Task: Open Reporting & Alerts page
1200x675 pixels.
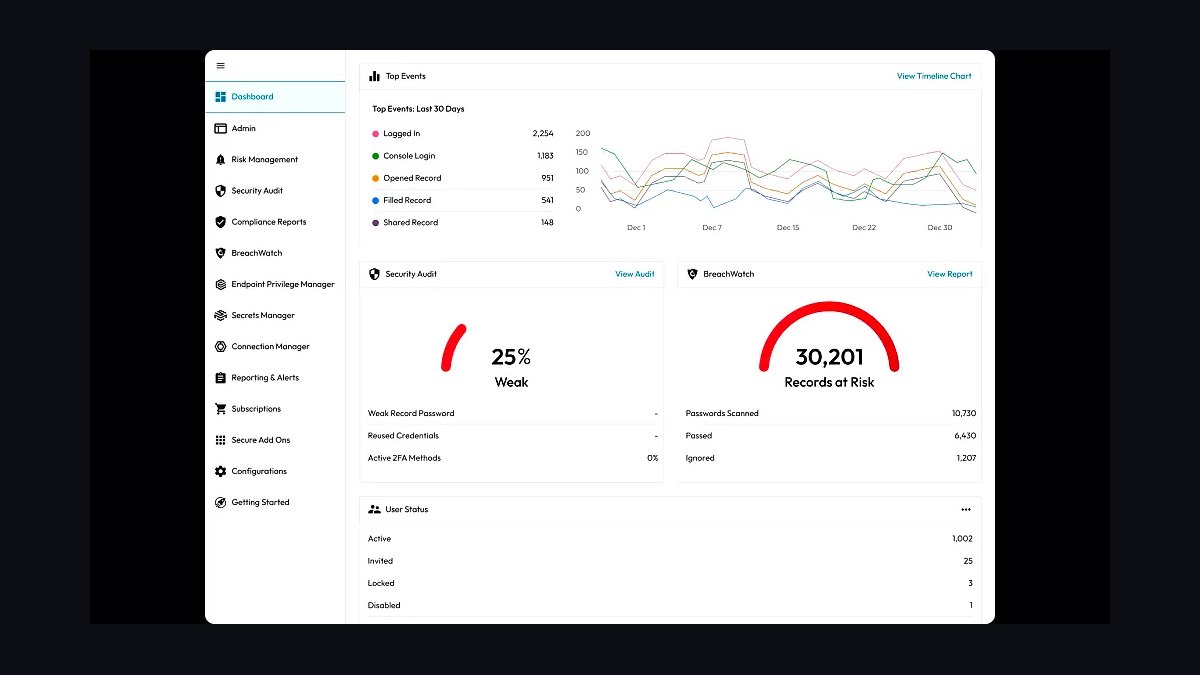Action: (275, 378)
